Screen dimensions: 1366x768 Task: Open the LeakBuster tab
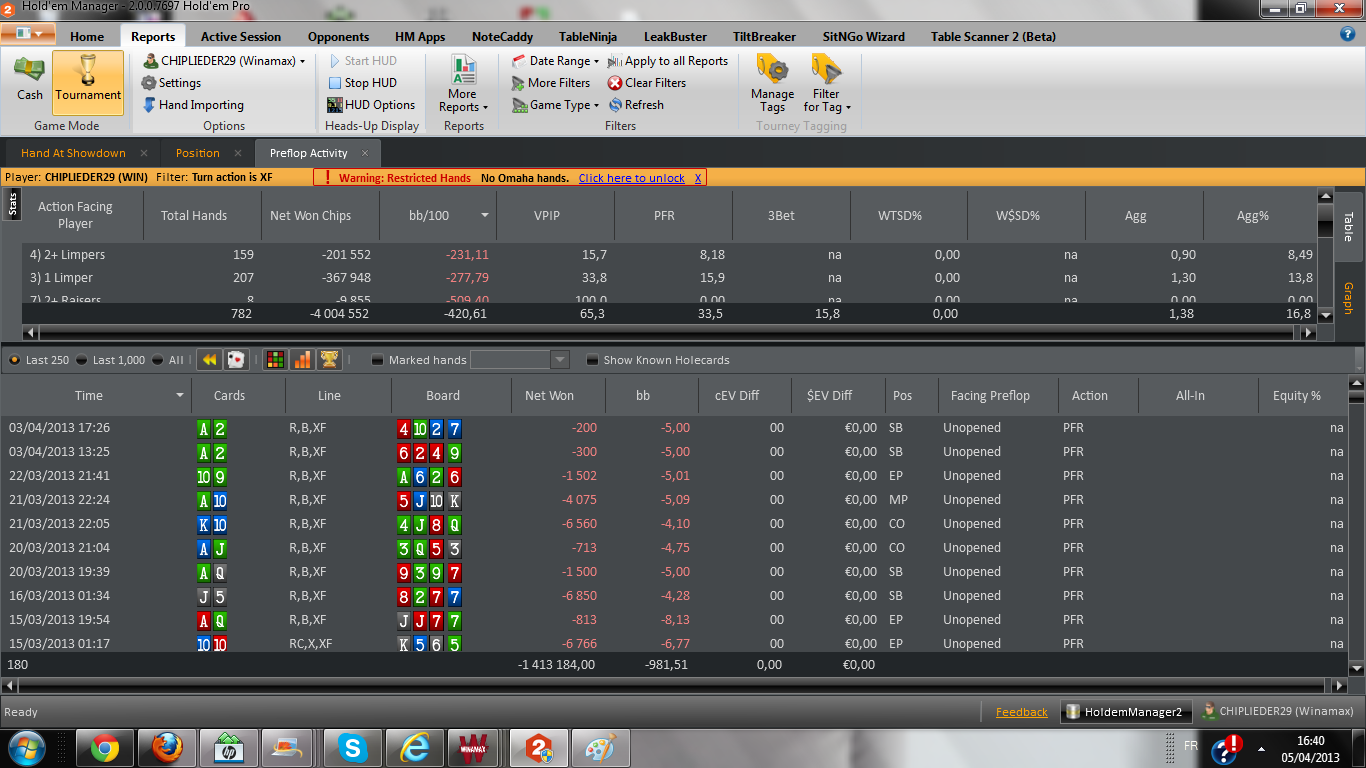675,37
